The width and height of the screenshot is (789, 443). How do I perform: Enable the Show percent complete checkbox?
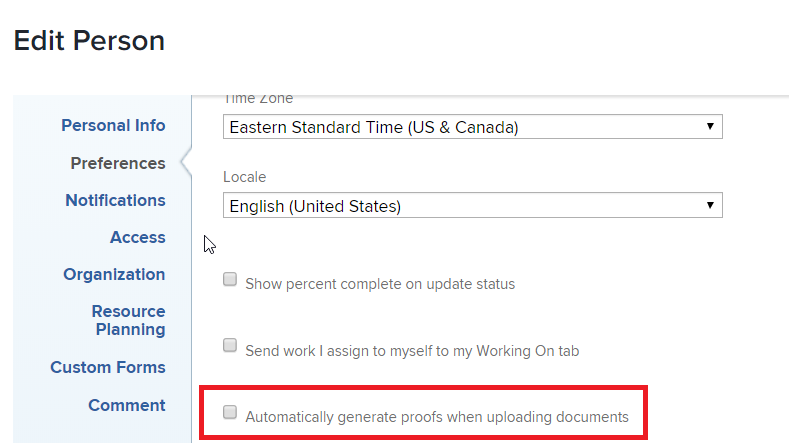point(230,280)
